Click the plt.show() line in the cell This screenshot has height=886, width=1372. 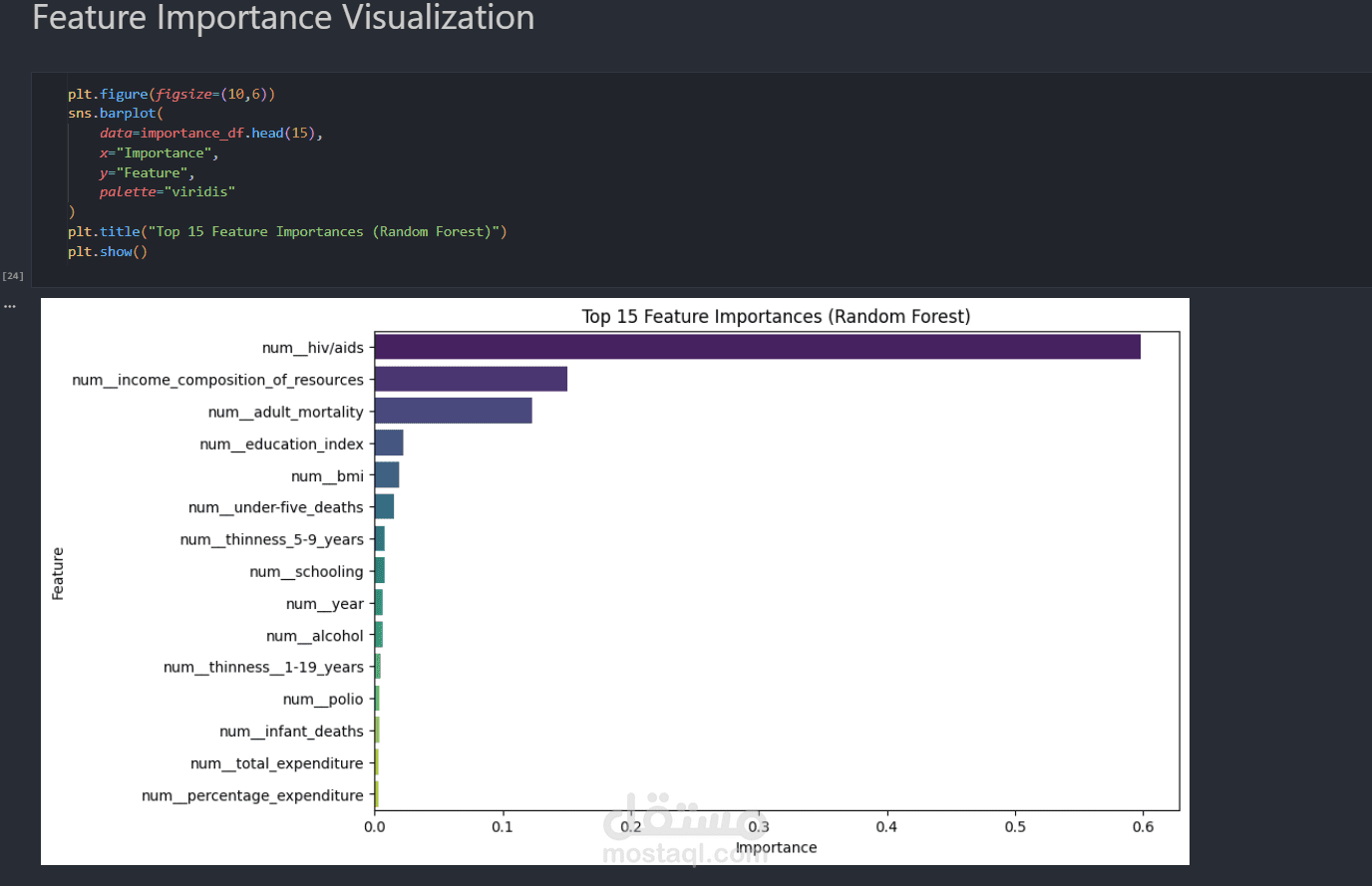(x=107, y=251)
